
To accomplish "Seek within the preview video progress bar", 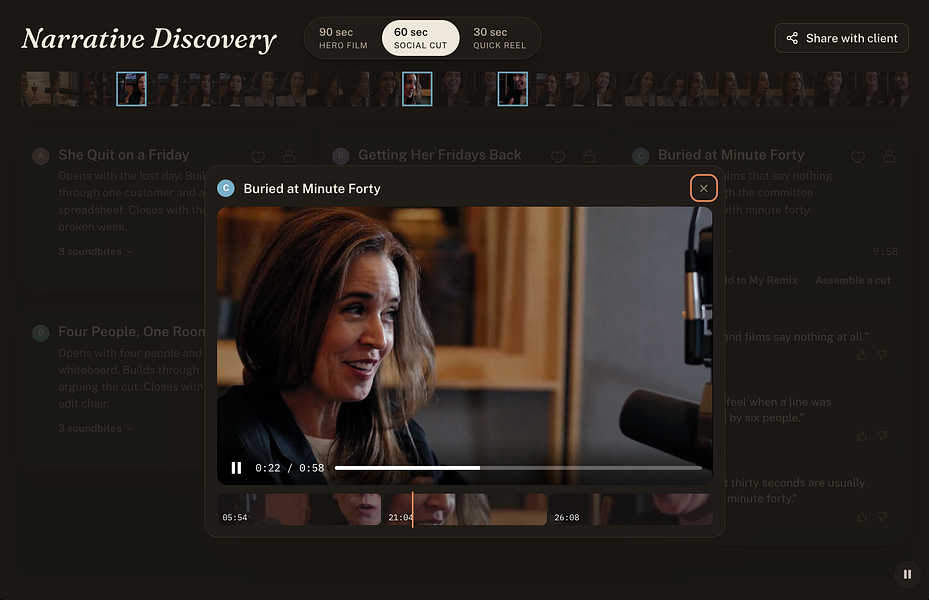I will [x=518, y=468].
